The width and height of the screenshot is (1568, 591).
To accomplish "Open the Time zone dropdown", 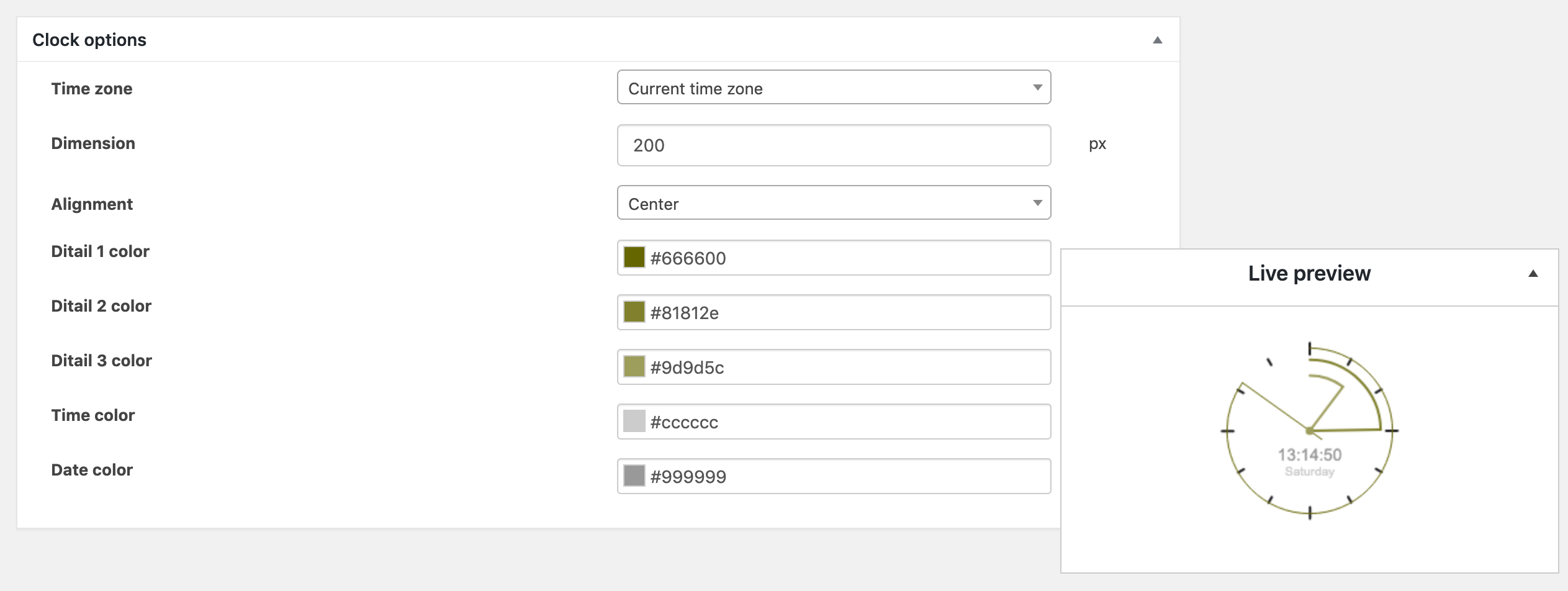I will click(834, 88).
